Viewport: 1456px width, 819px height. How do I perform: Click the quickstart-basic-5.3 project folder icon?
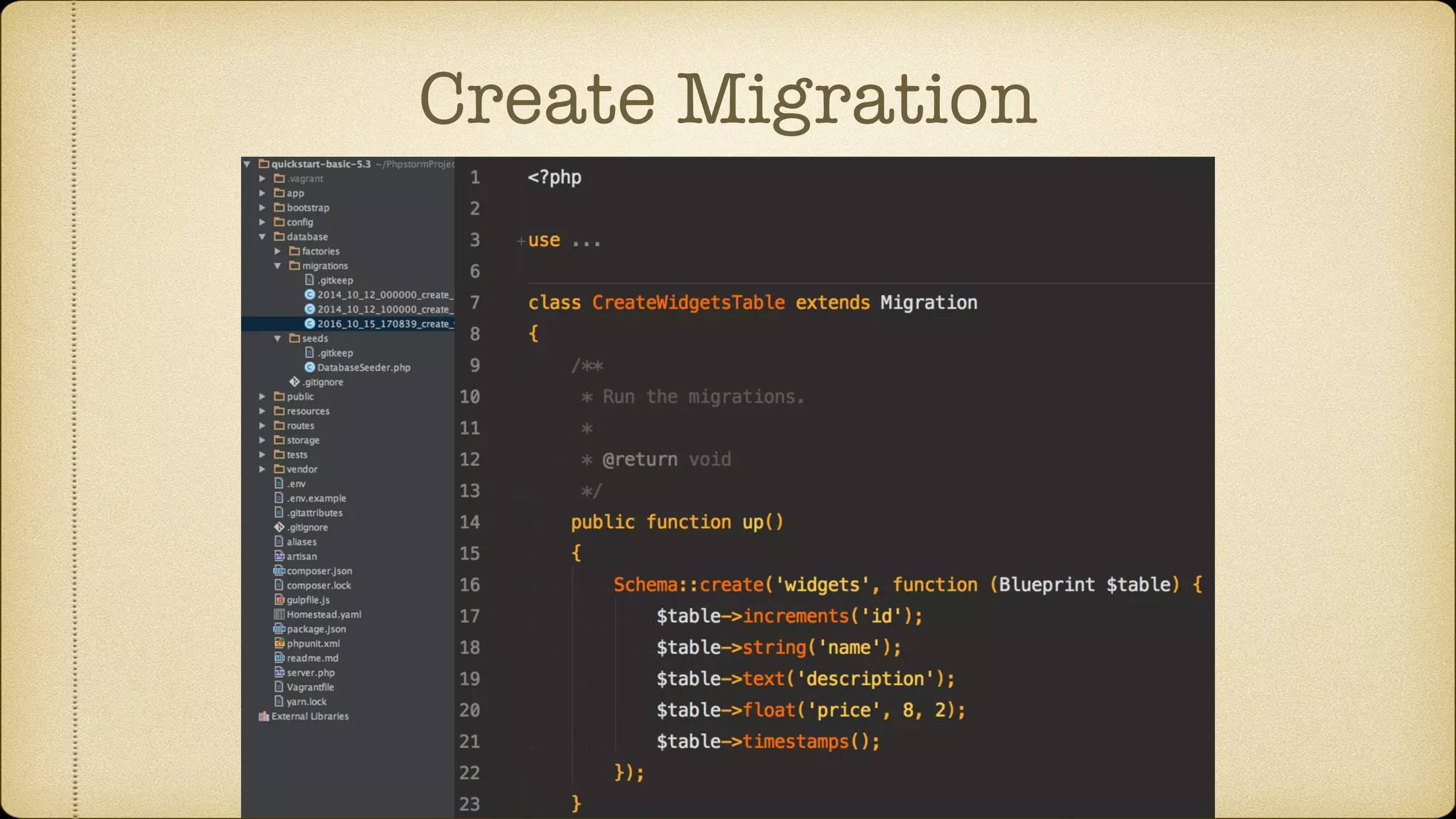(264, 164)
